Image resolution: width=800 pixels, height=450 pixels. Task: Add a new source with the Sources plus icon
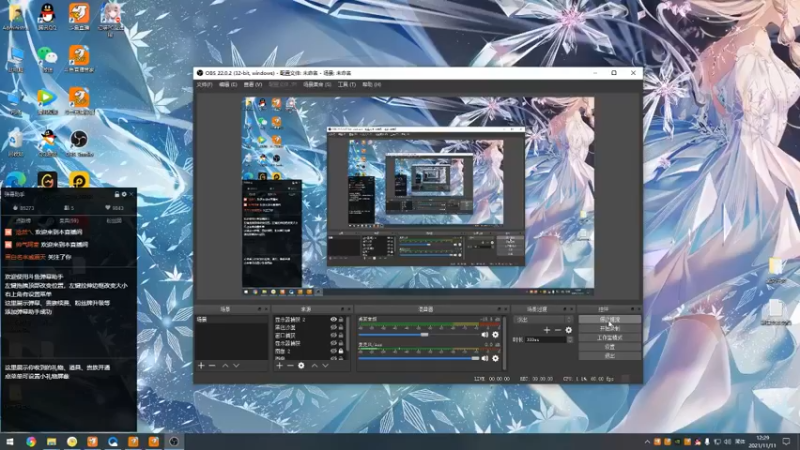[x=279, y=366]
